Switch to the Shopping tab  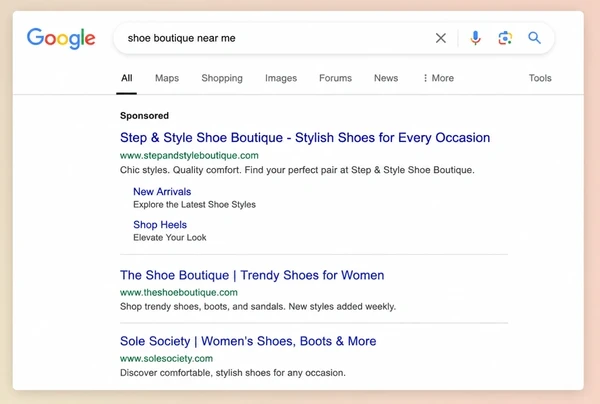tap(222, 78)
